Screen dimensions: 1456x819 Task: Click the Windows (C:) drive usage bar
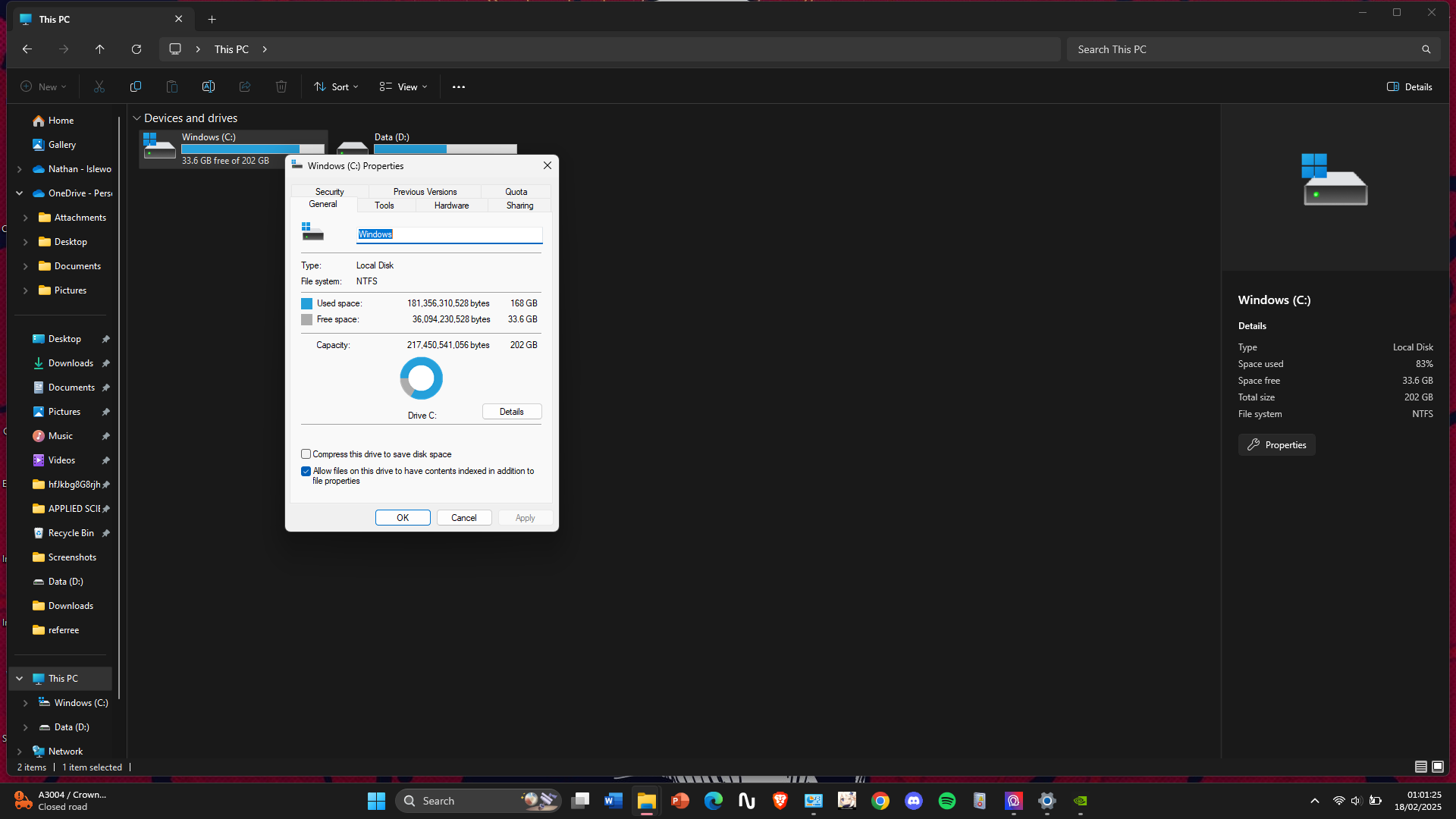[x=253, y=149]
